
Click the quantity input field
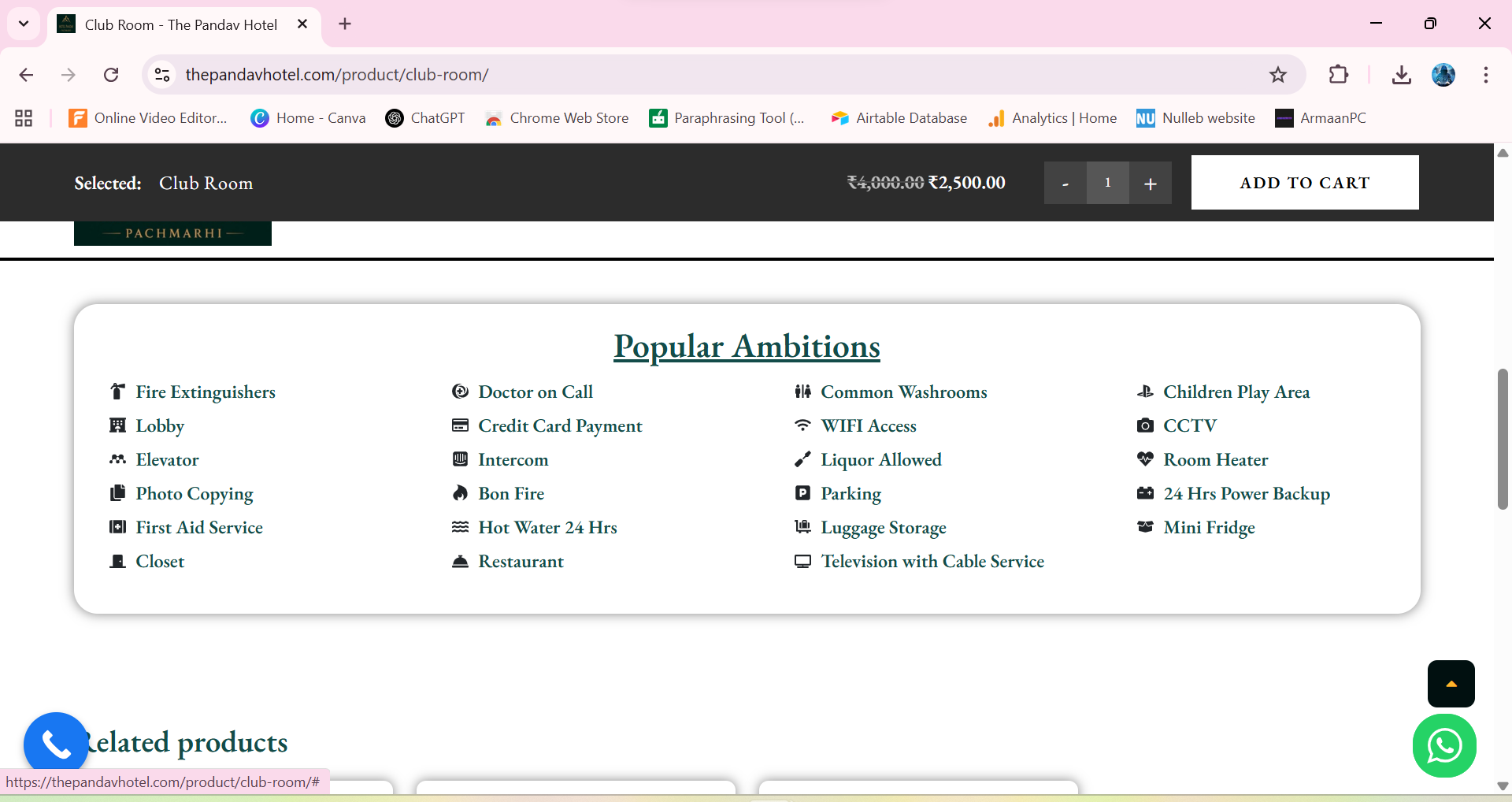tap(1107, 183)
